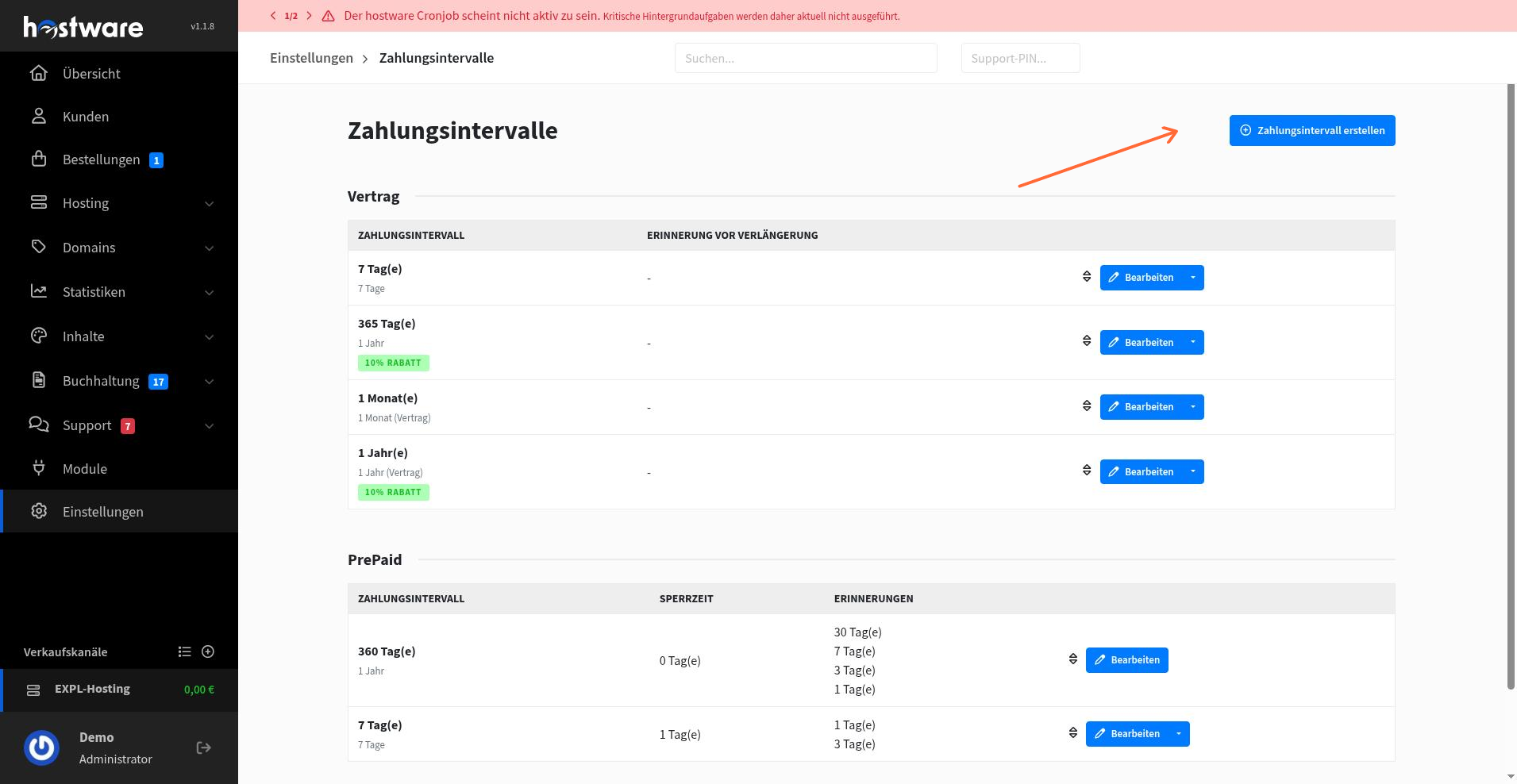Screen dimensions: 1517x784
Task: Open dropdown arrow beside Bearbeiten for 7 Tag(e) Vertrag
Action: [1193, 278]
